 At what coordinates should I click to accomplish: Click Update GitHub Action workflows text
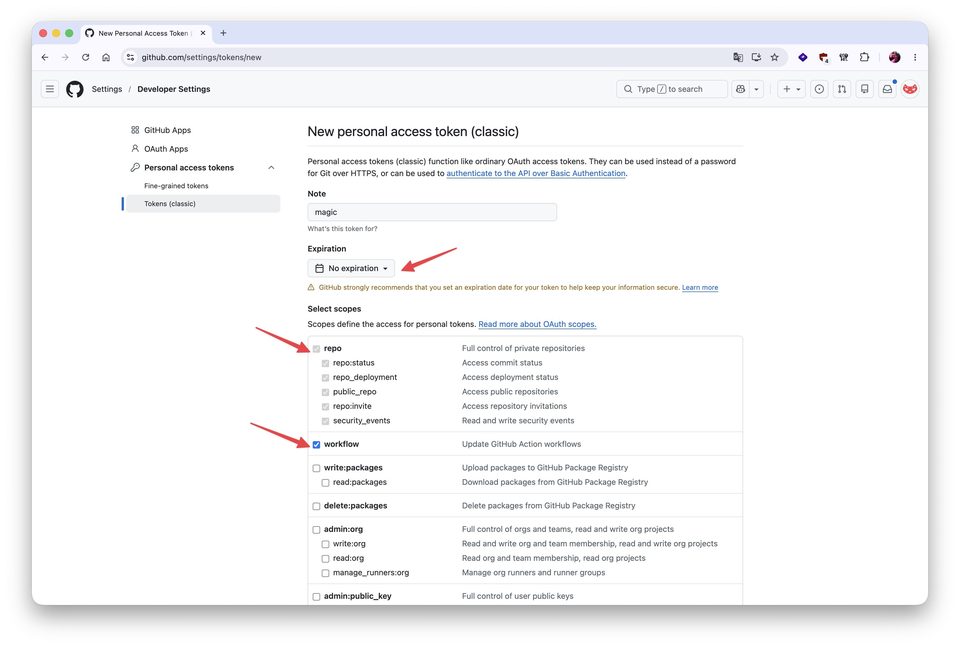522,444
